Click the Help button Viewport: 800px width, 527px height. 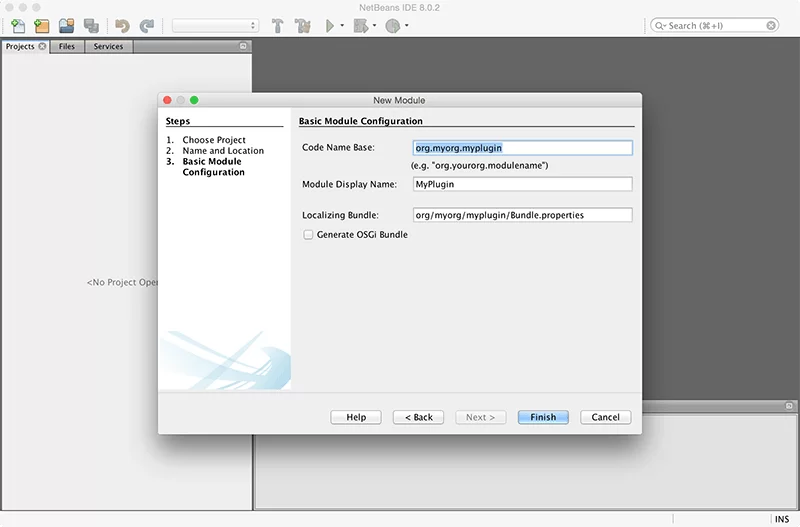[356, 417]
